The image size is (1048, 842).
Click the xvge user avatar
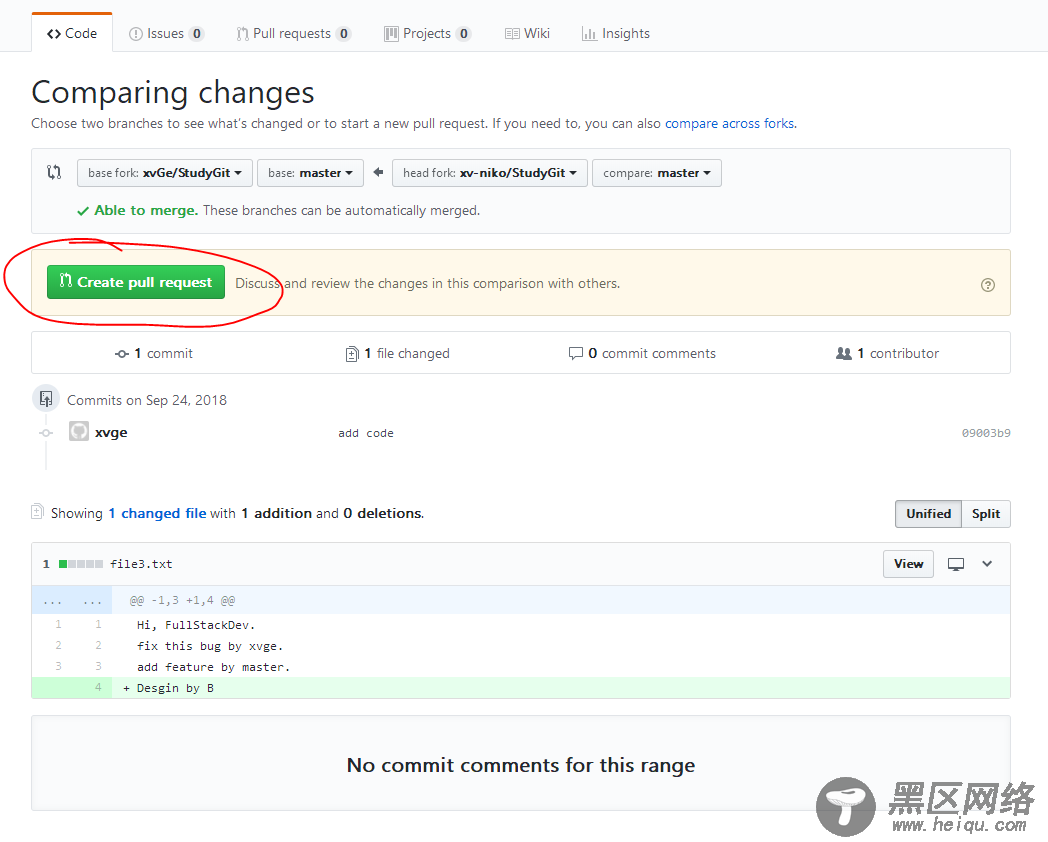(x=79, y=432)
